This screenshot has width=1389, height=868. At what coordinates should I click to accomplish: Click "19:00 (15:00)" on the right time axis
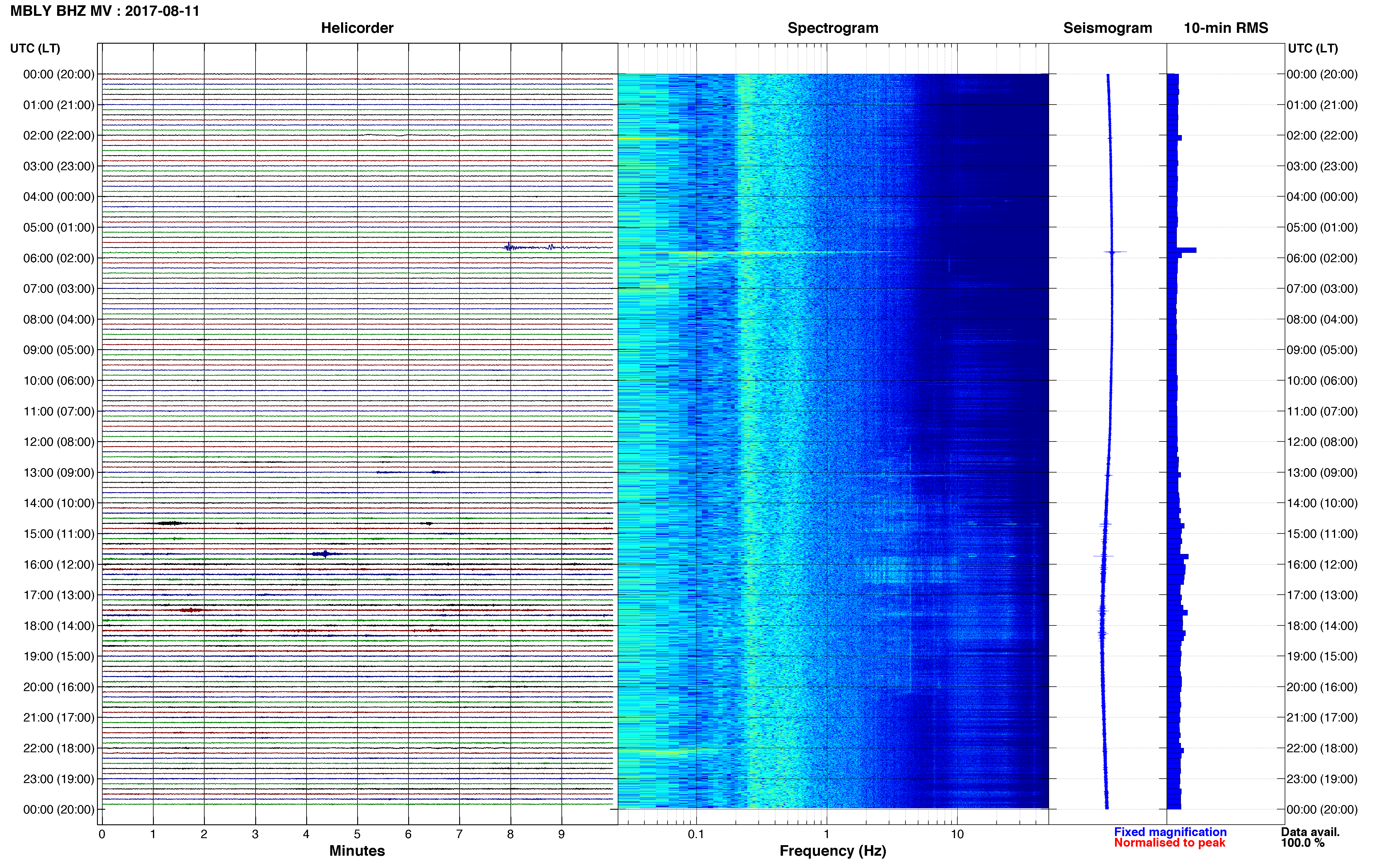(1322, 656)
